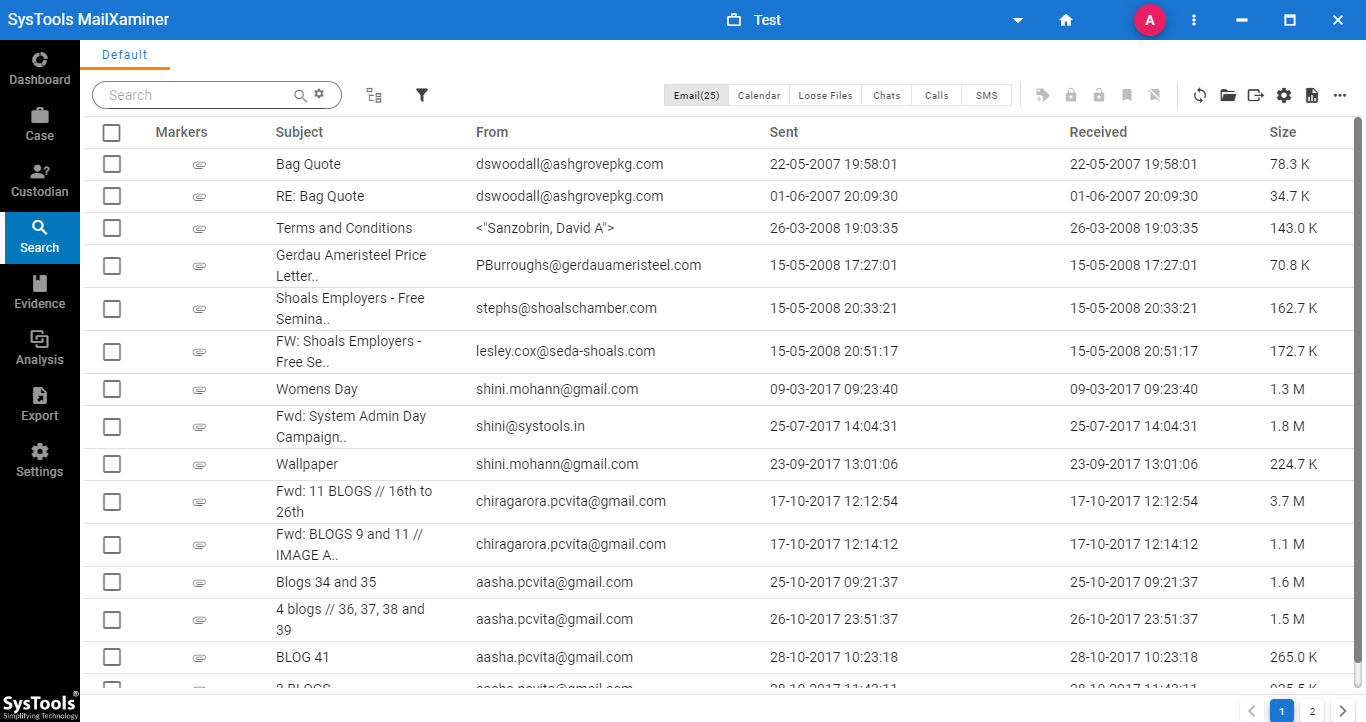Screen dimensions: 1366x722
Task: Open the Loose Files tab
Action: click(826, 95)
